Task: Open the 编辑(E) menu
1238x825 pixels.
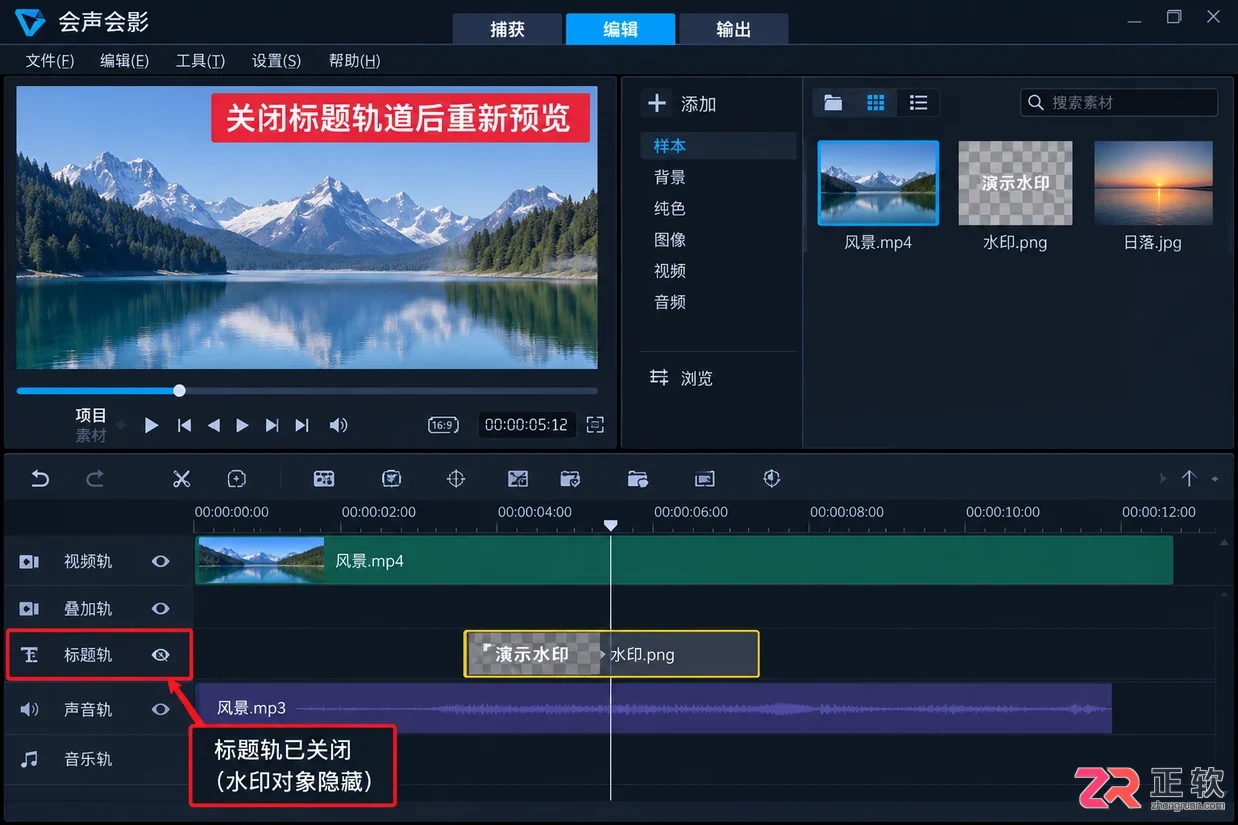Action: (125, 61)
